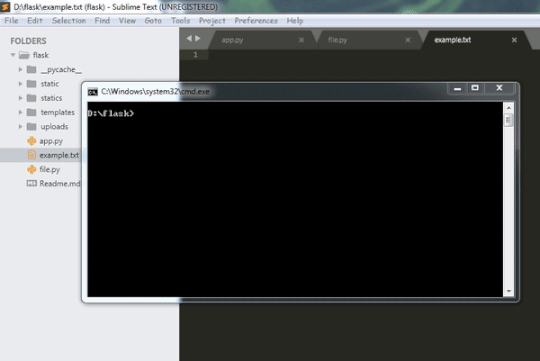Close the example.txt tab

[x=514, y=40]
